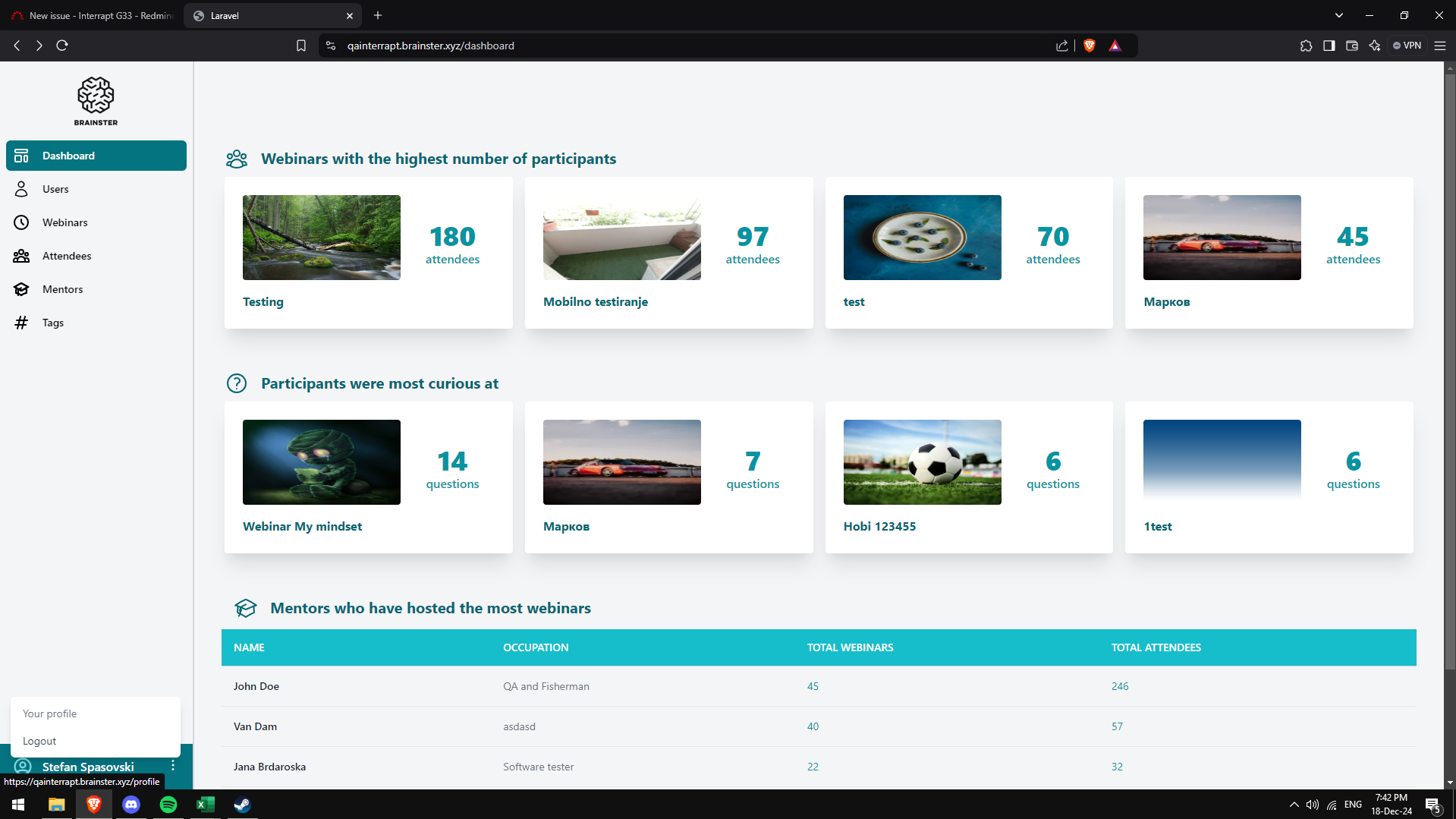Select Your profile from the popup menu
Image resolution: width=1456 pixels, height=819 pixels.
(50, 713)
